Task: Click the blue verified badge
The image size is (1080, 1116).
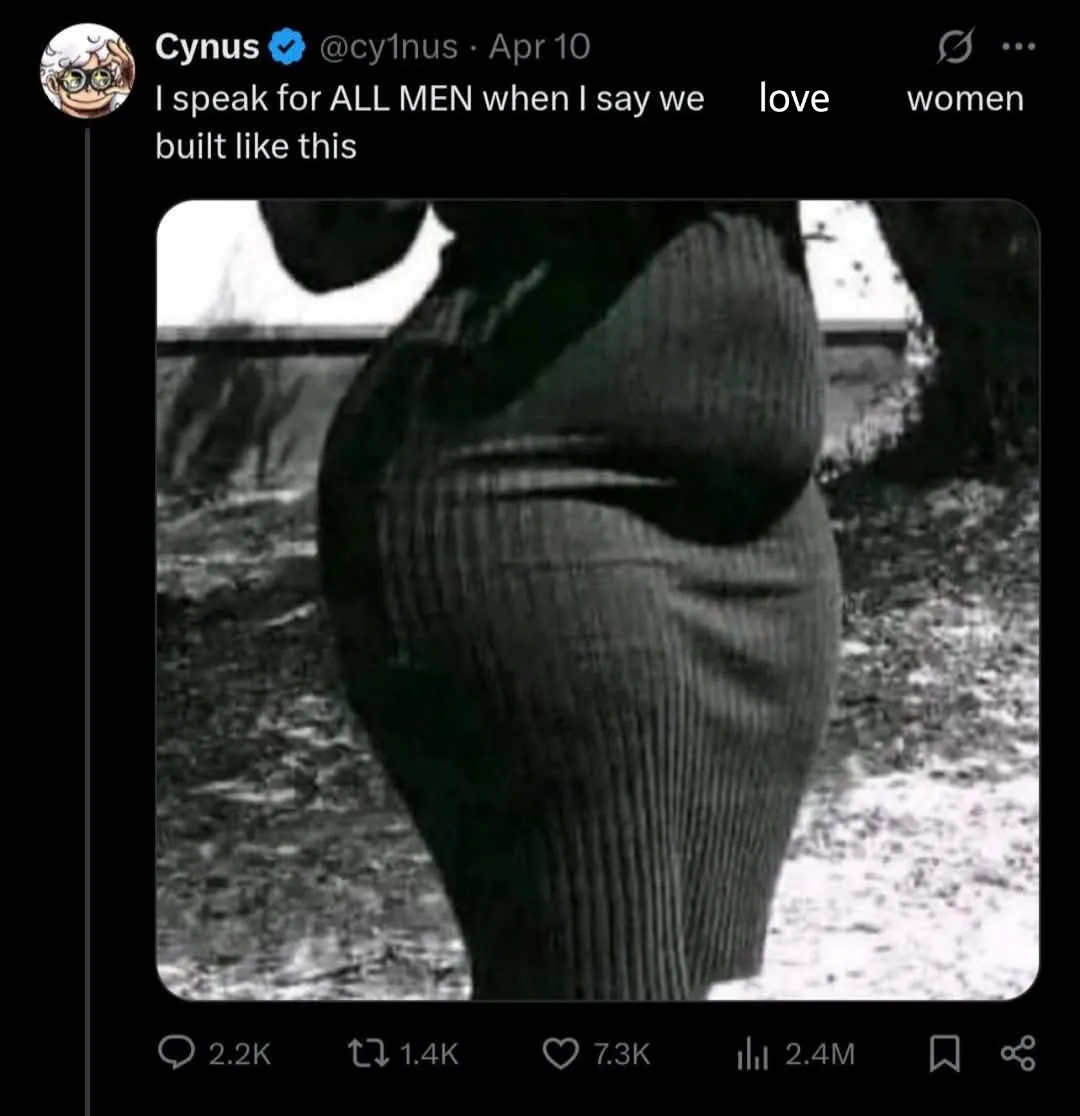Action: click(x=289, y=47)
